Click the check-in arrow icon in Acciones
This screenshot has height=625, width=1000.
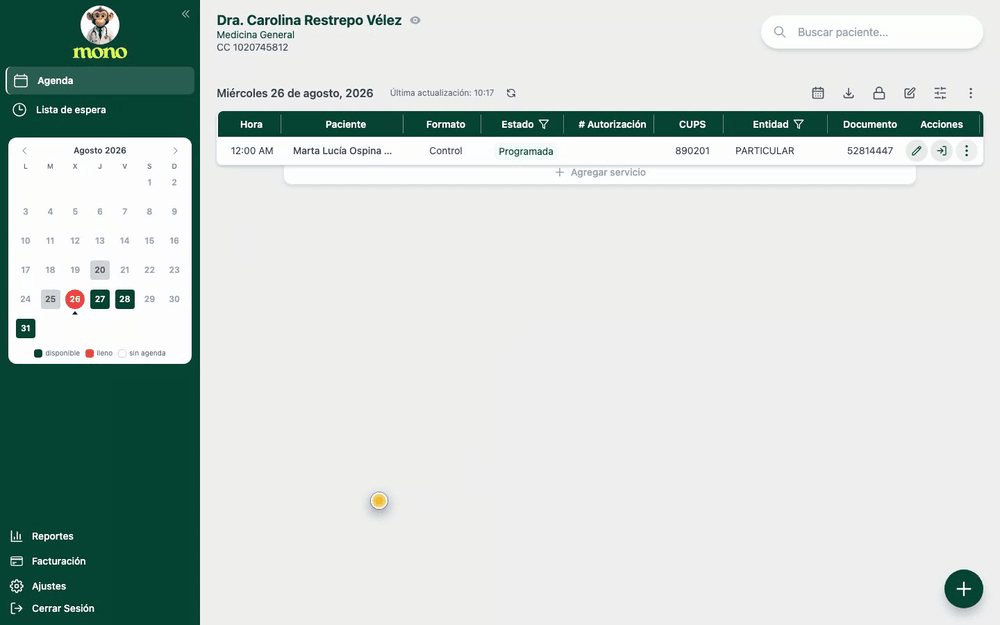click(941, 151)
